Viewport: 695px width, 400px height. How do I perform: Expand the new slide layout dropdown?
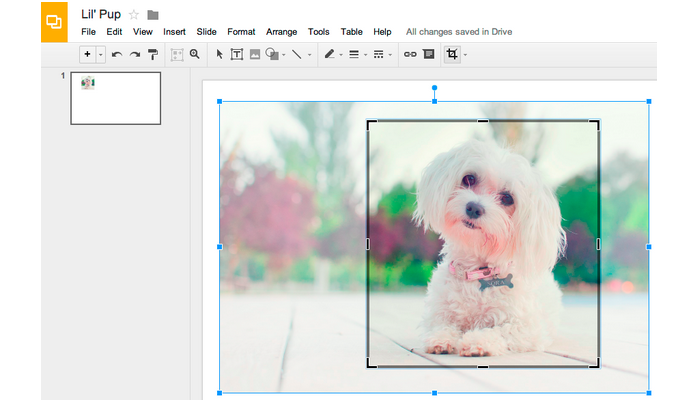(101, 55)
